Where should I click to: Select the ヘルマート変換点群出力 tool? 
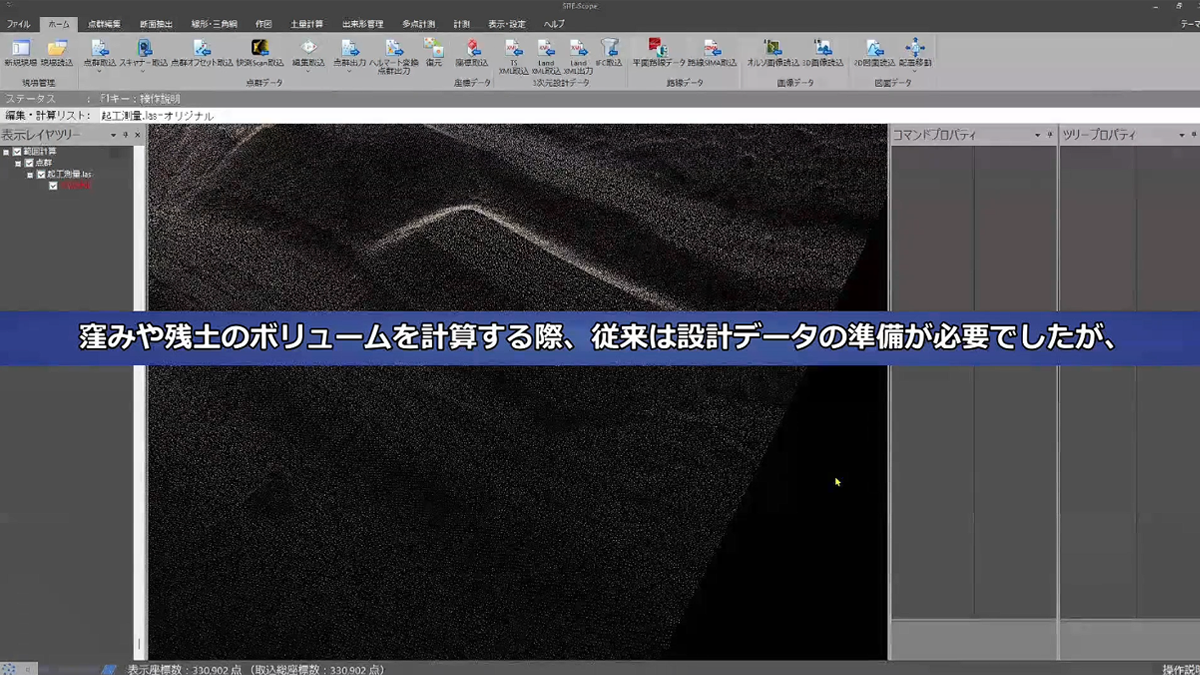tap(394, 48)
